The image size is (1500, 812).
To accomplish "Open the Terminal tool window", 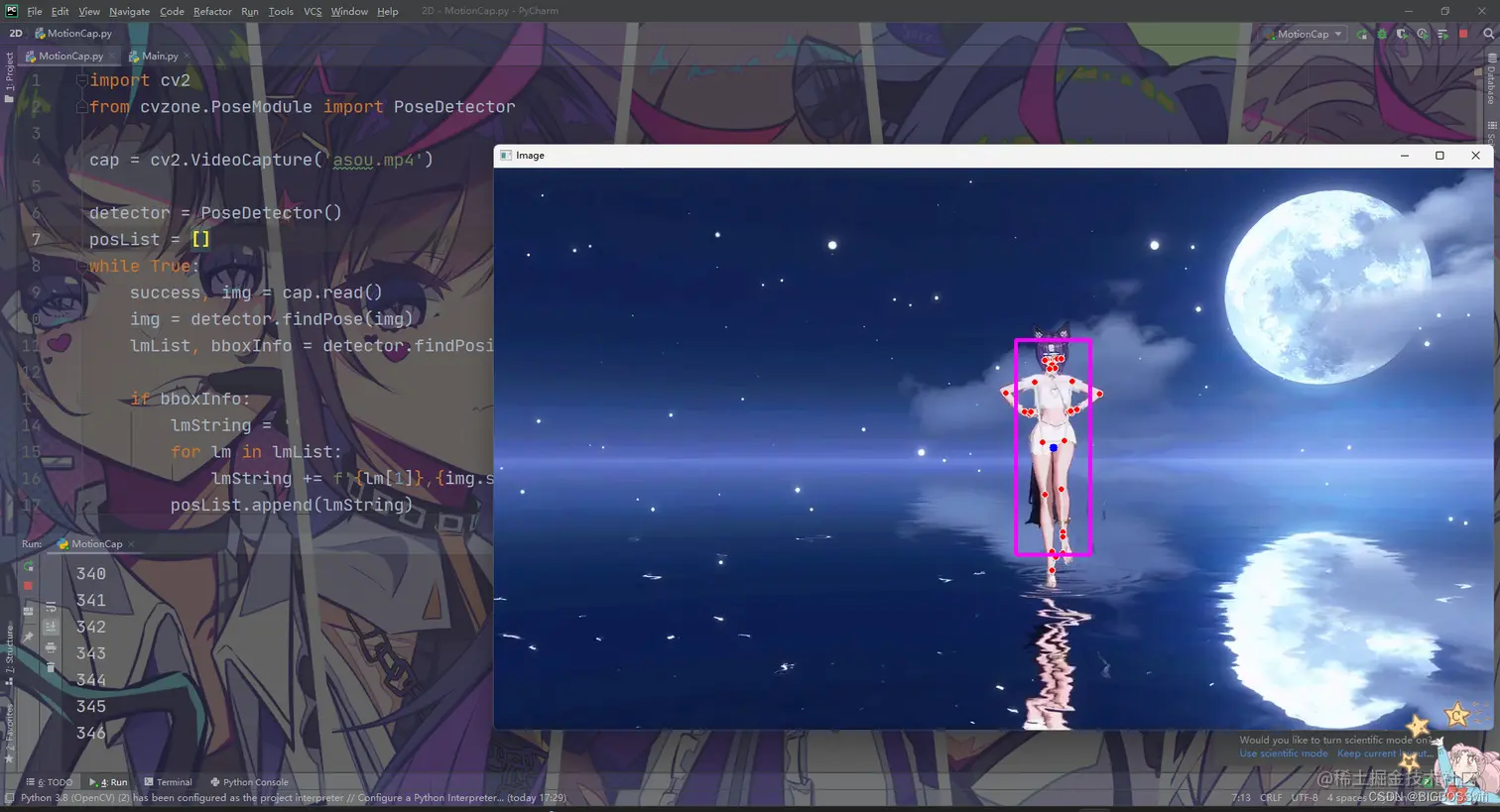I will (168, 782).
